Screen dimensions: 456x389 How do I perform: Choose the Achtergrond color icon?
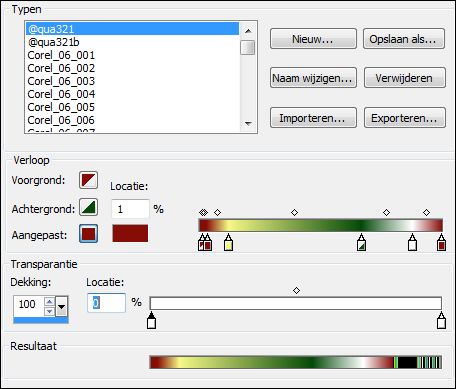click(x=88, y=207)
